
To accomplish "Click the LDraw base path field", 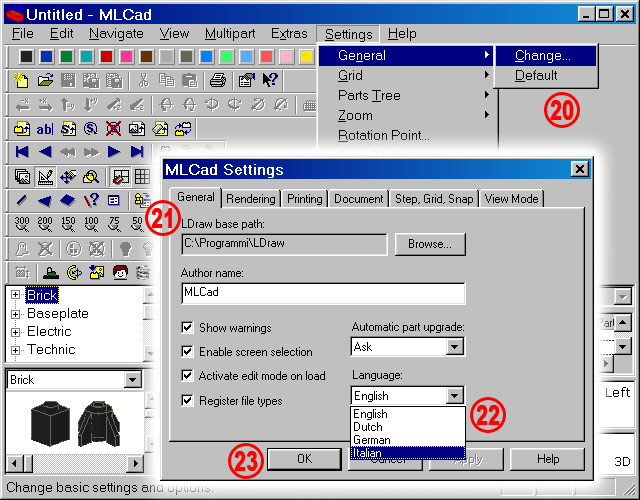I will tap(284, 244).
